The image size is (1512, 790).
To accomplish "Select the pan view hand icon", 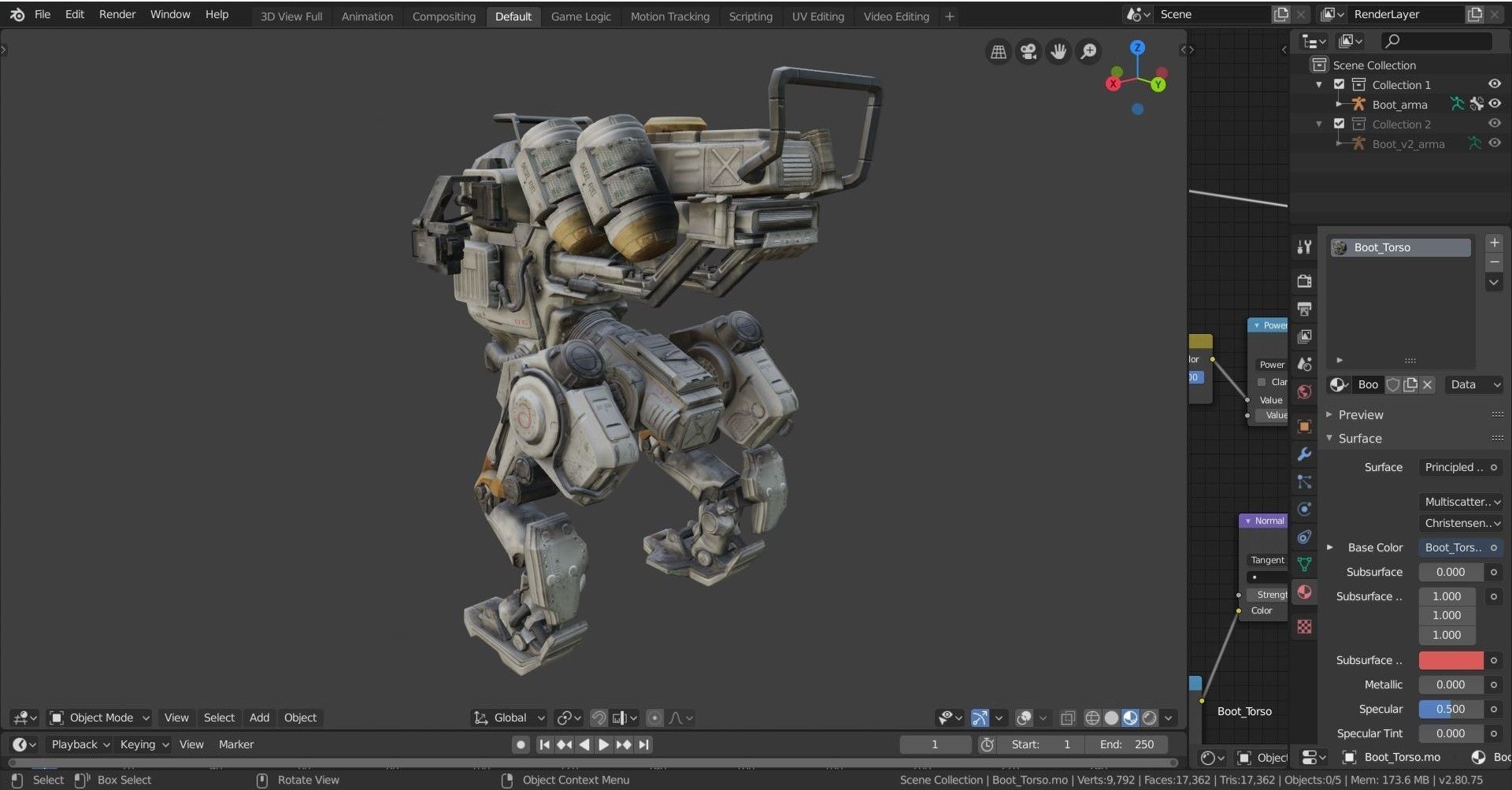I will (1058, 52).
